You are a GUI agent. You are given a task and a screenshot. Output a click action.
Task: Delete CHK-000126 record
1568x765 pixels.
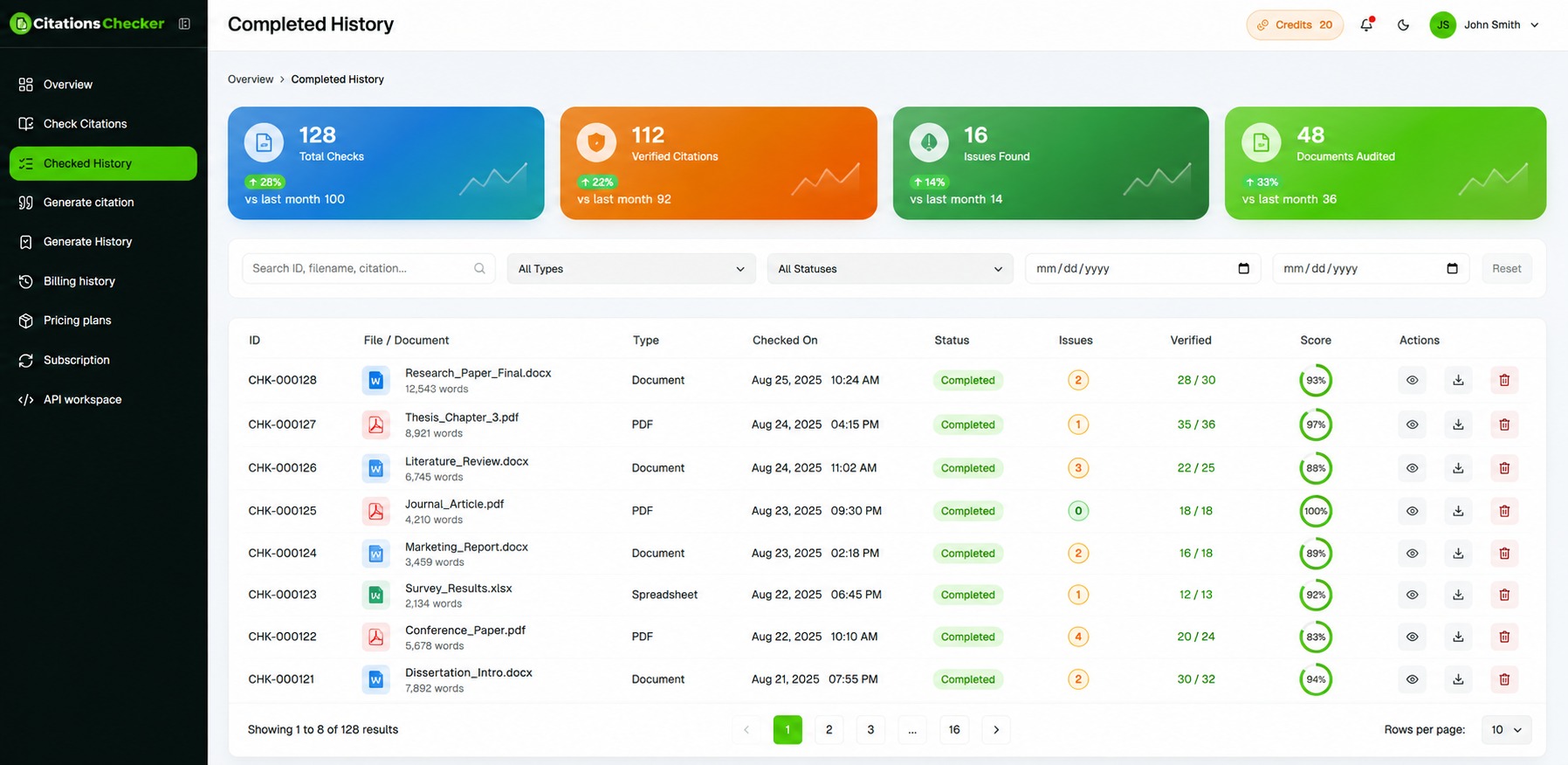(x=1504, y=468)
